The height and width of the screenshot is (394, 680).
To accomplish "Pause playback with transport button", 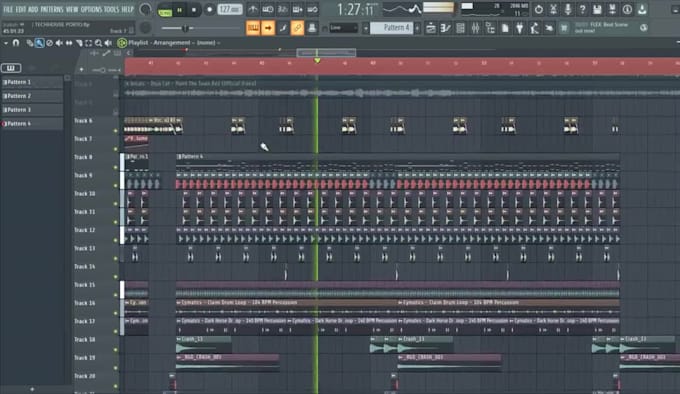I will (180, 10).
